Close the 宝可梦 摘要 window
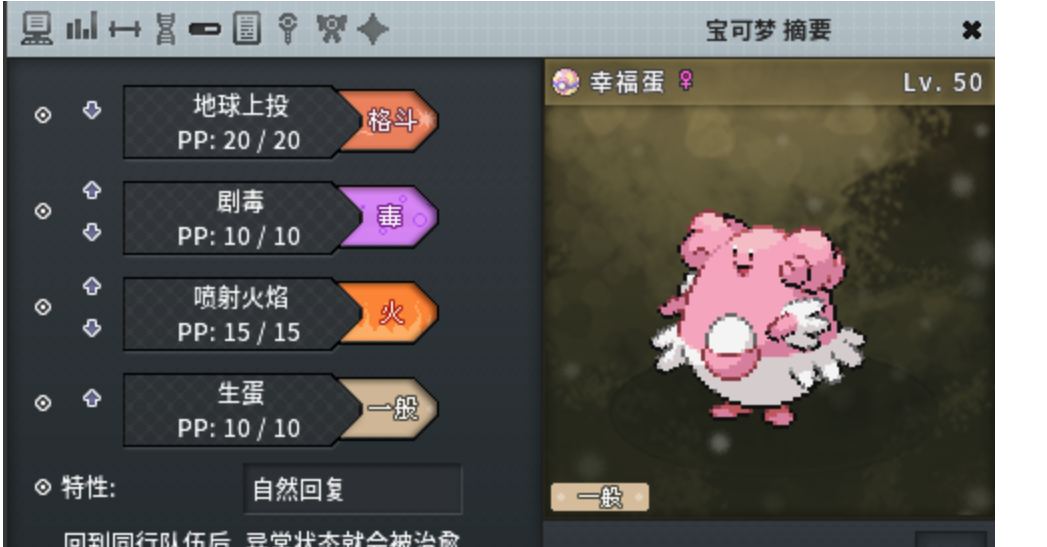 972,29
